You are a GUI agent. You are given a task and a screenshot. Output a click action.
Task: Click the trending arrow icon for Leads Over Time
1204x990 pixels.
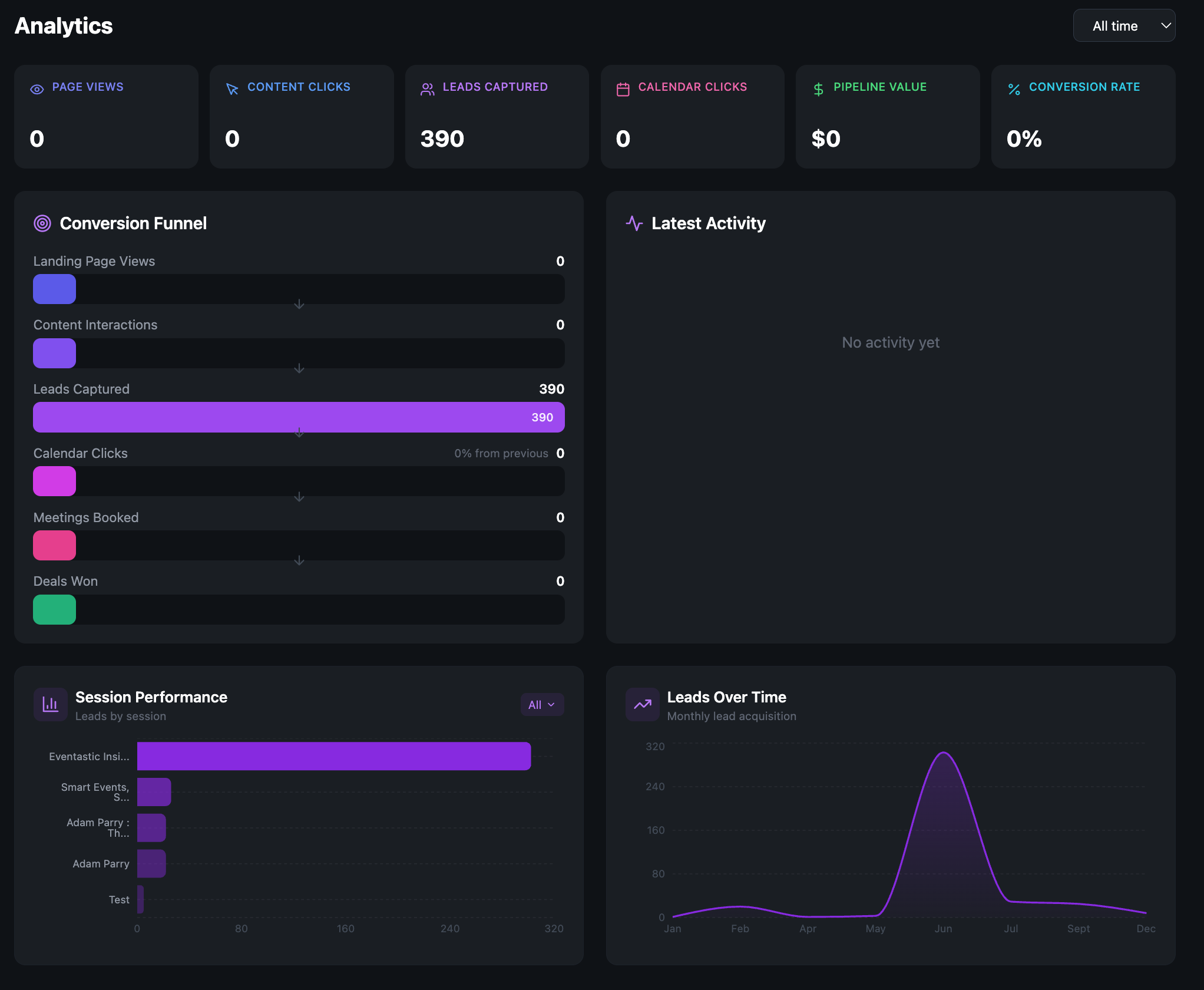(642, 704)
